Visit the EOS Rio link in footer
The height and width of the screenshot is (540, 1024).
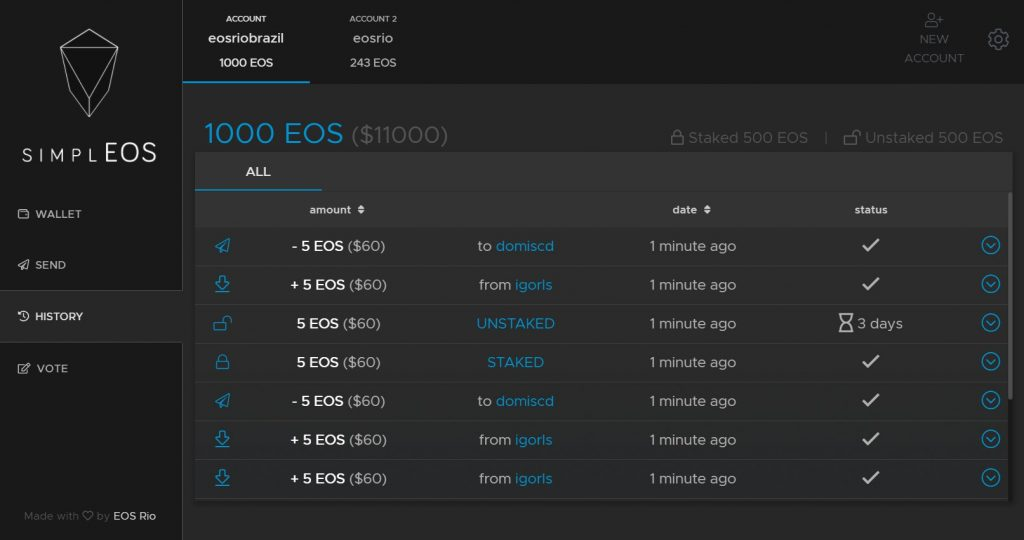(x=135, y=516)
